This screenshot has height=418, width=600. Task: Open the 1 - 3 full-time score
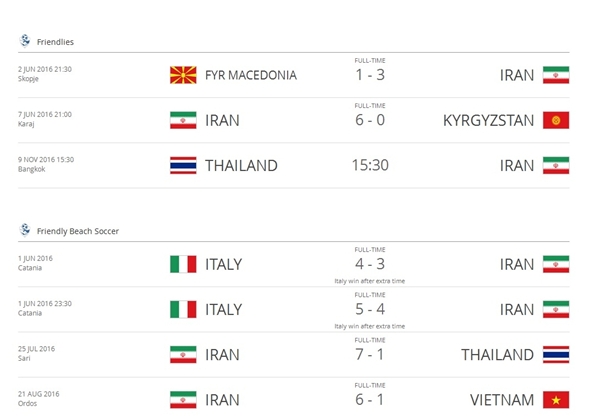370,75
